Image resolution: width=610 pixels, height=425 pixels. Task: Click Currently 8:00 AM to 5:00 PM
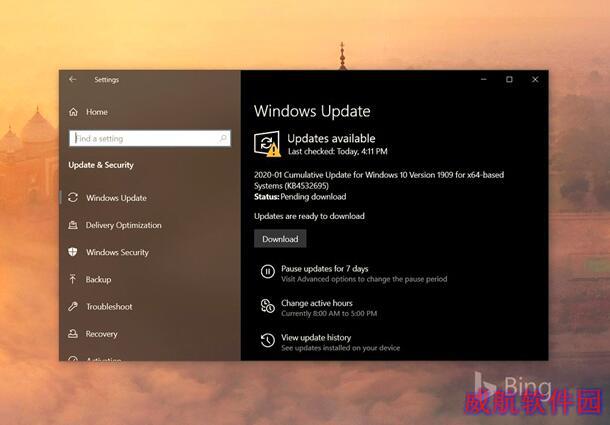pyautogui.click(x=329, y=313)
